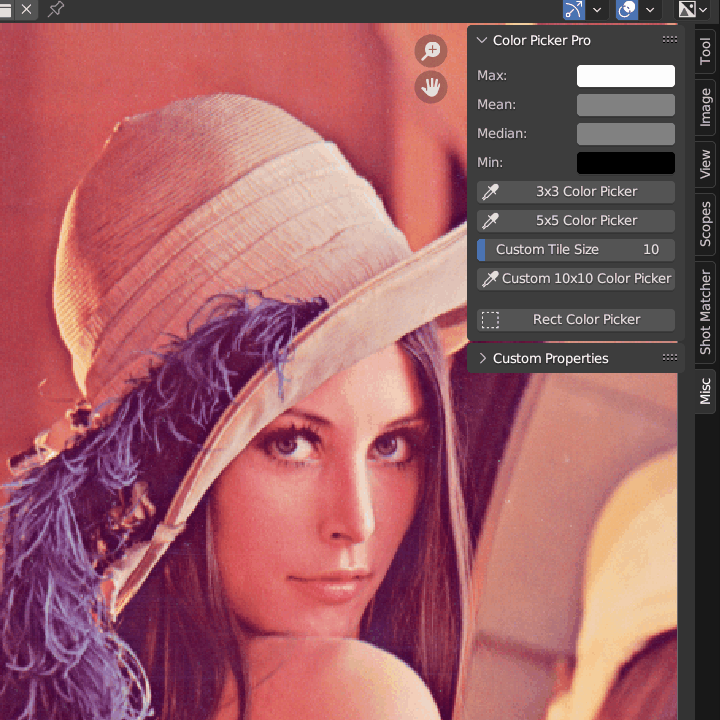This screenshot has height=720, width=720.
Task: Open the gizmo options dropdown arrow
Action: (597, 9)
